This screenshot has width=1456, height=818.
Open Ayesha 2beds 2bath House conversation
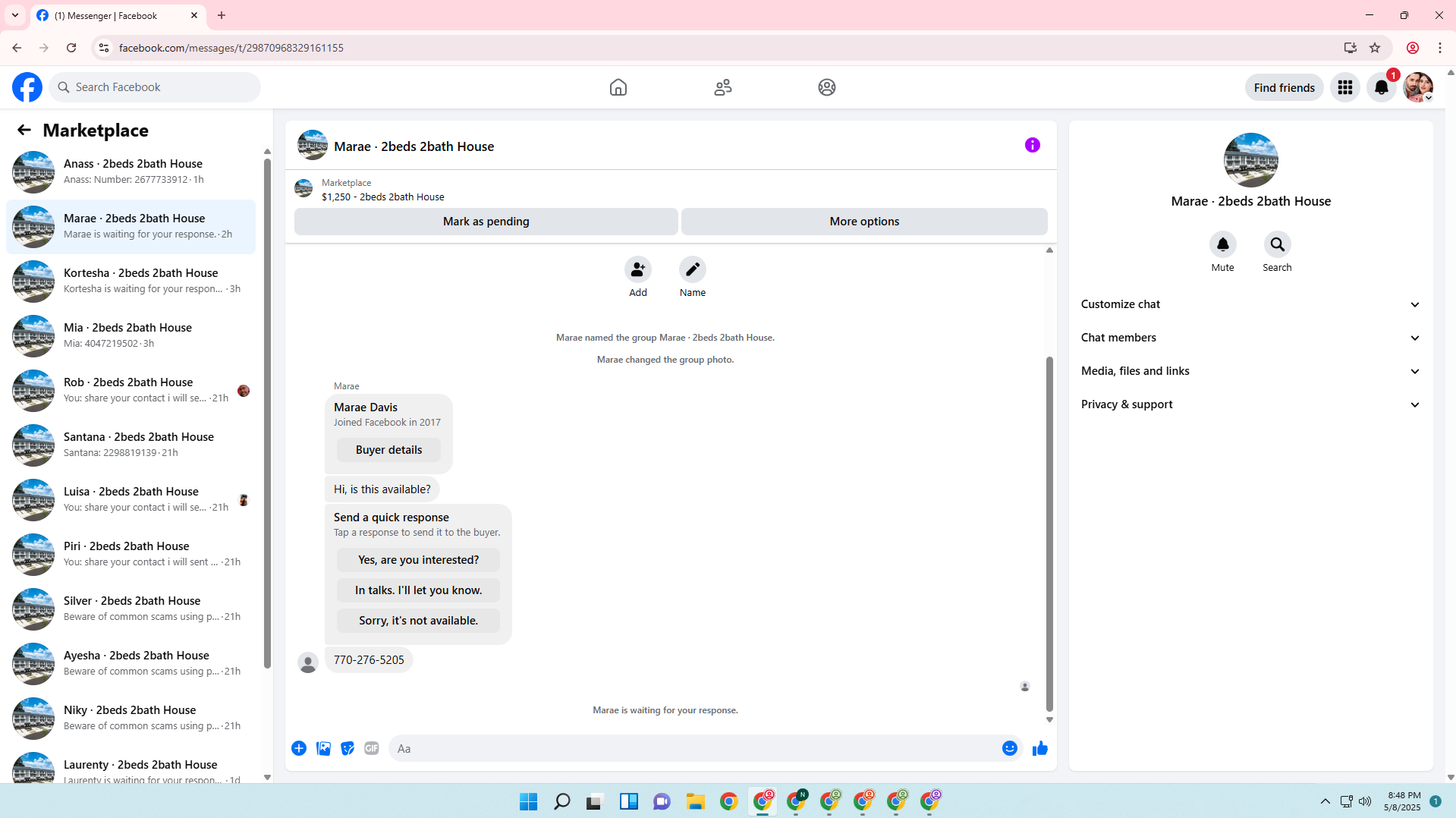click(131, 664)
